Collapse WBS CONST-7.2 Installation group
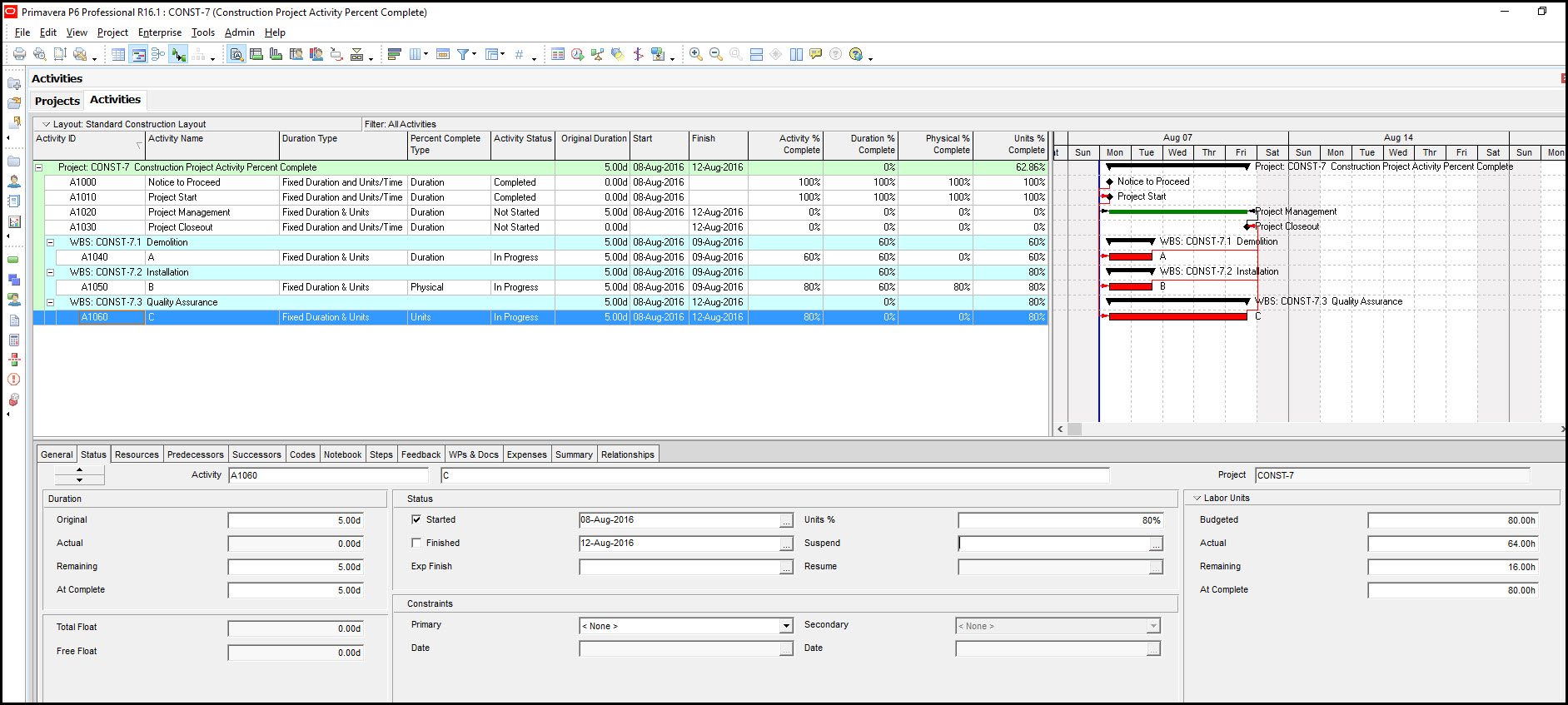 tap(50, 272)
